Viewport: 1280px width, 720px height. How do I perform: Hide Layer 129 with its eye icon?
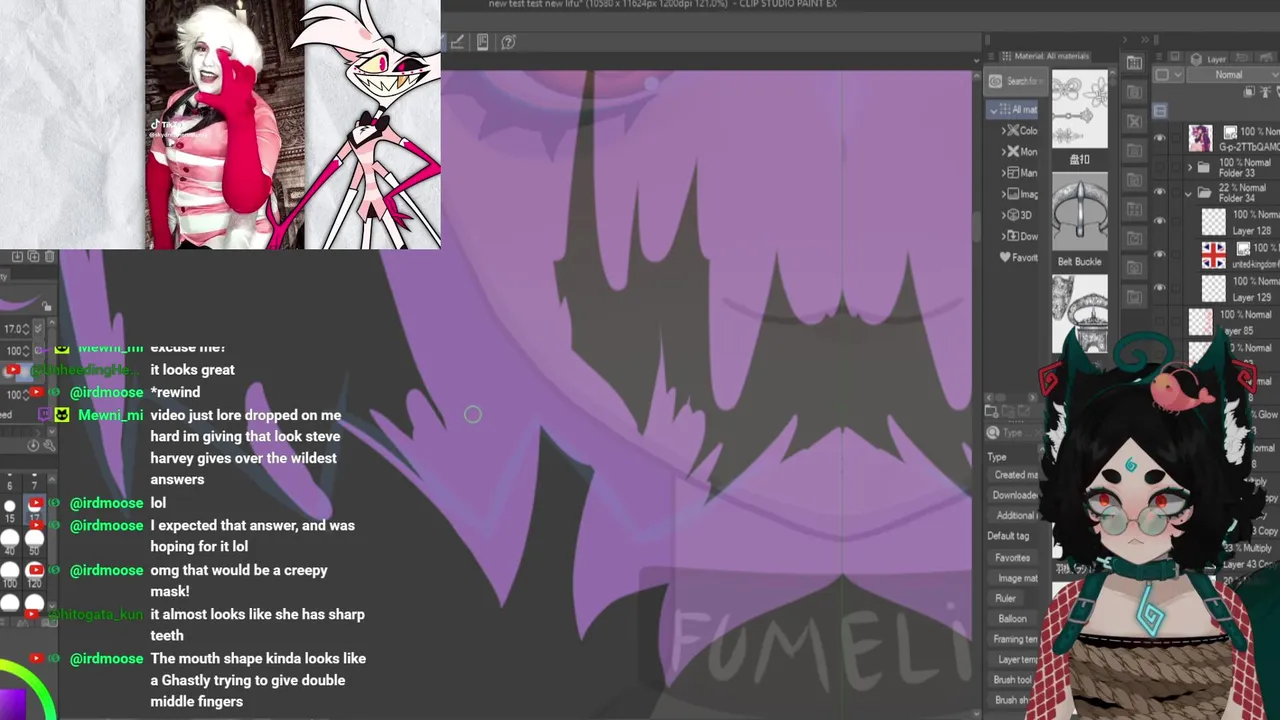pyautogui.click(x=1160, y=289)
